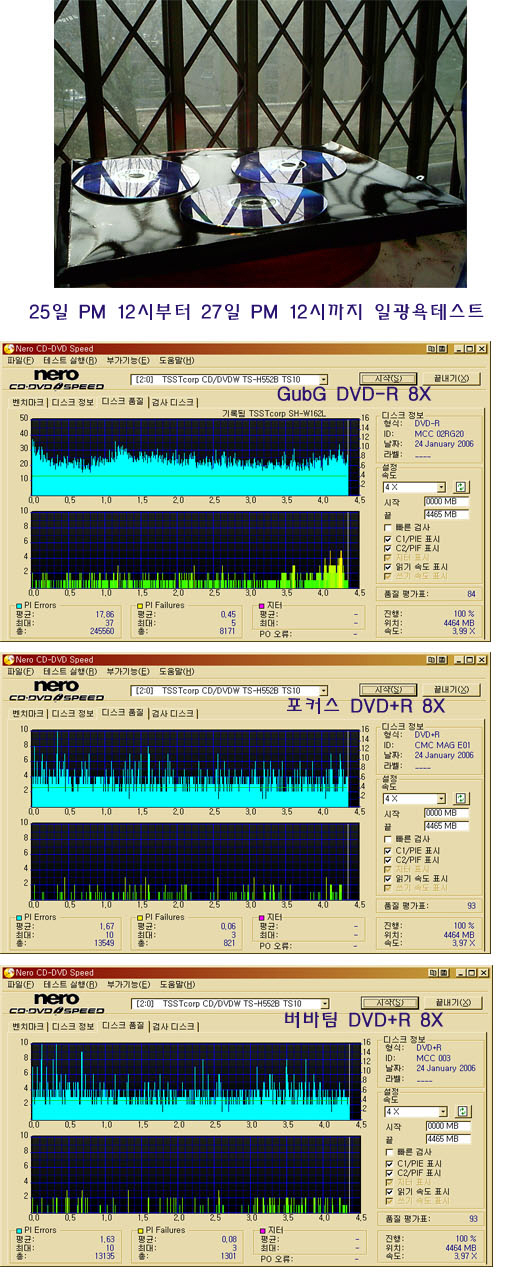Screen dimensions: 530x1276
Task: Click the Nero app icon in 포커스 DVD+R window title bar
Action: [9, 659]
